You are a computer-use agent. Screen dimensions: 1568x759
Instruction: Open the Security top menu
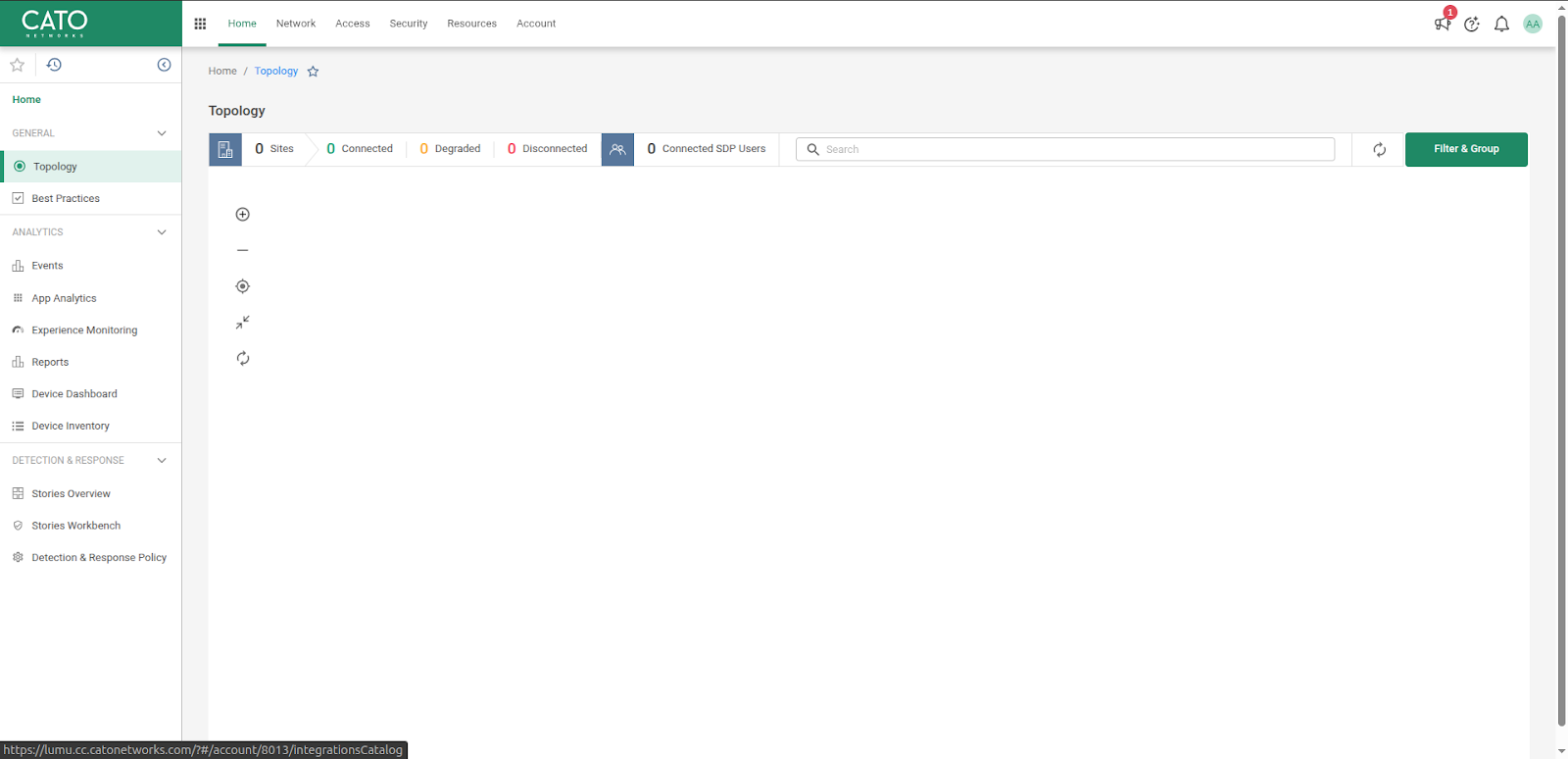coord(408,24)
